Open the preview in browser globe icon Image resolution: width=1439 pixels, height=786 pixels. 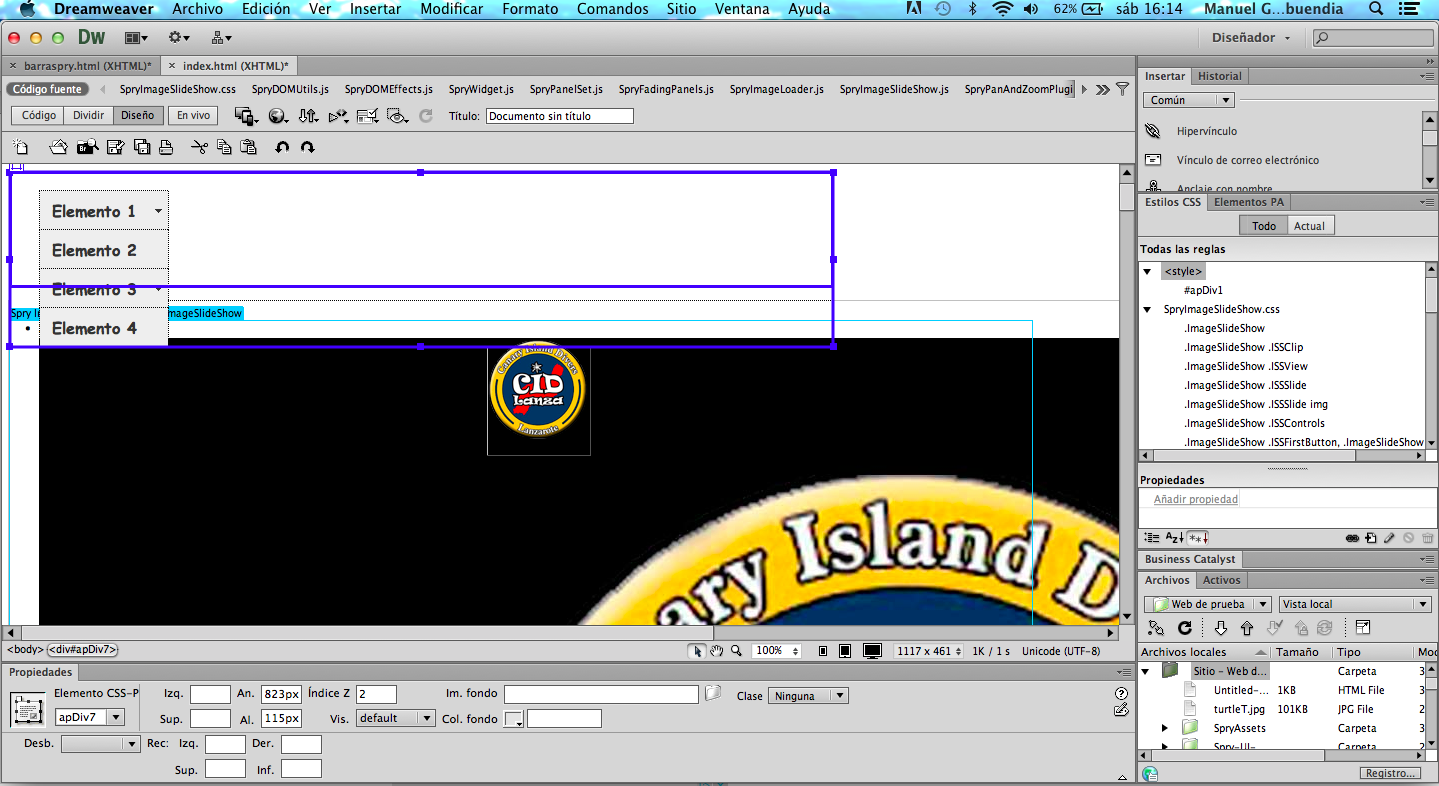pos(277,116)
